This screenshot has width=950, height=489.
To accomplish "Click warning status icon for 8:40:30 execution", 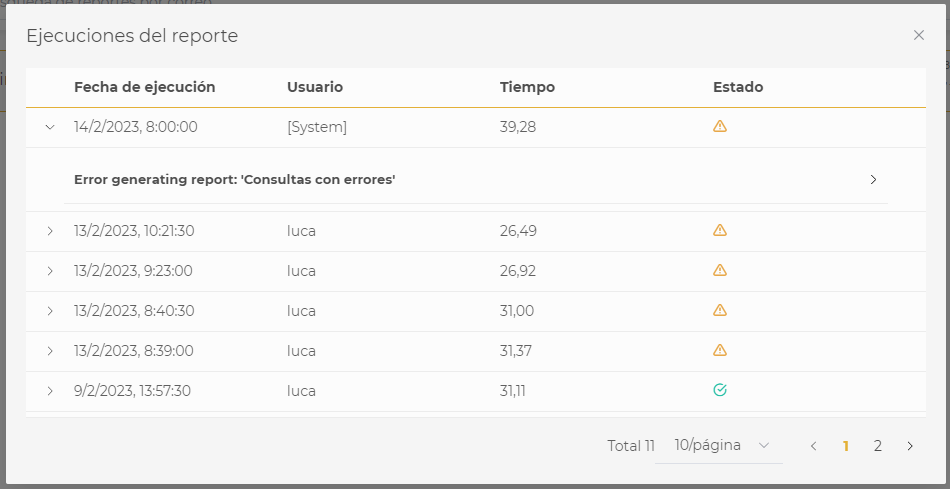I will (720, 311).
